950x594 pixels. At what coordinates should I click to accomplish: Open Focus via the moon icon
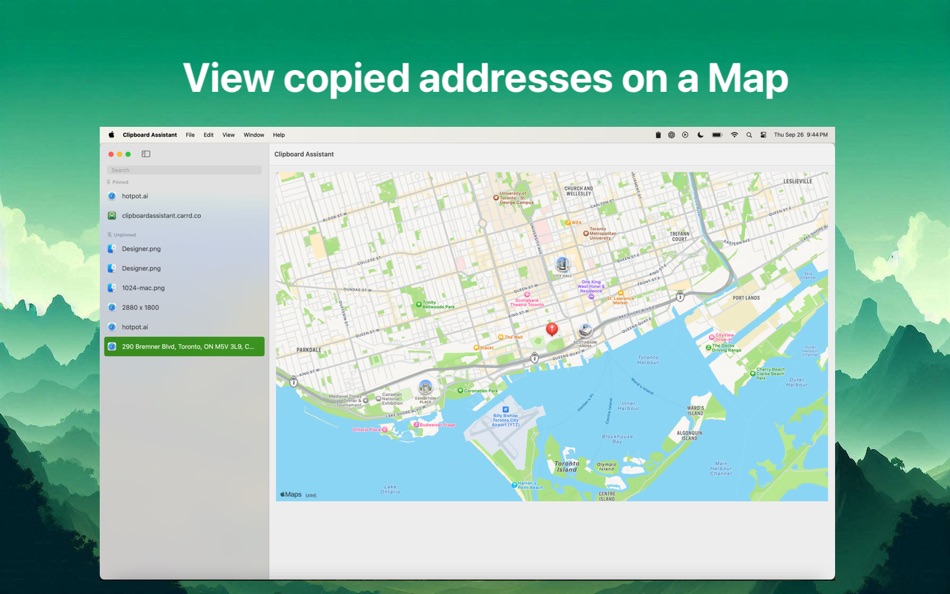point(700,135)
